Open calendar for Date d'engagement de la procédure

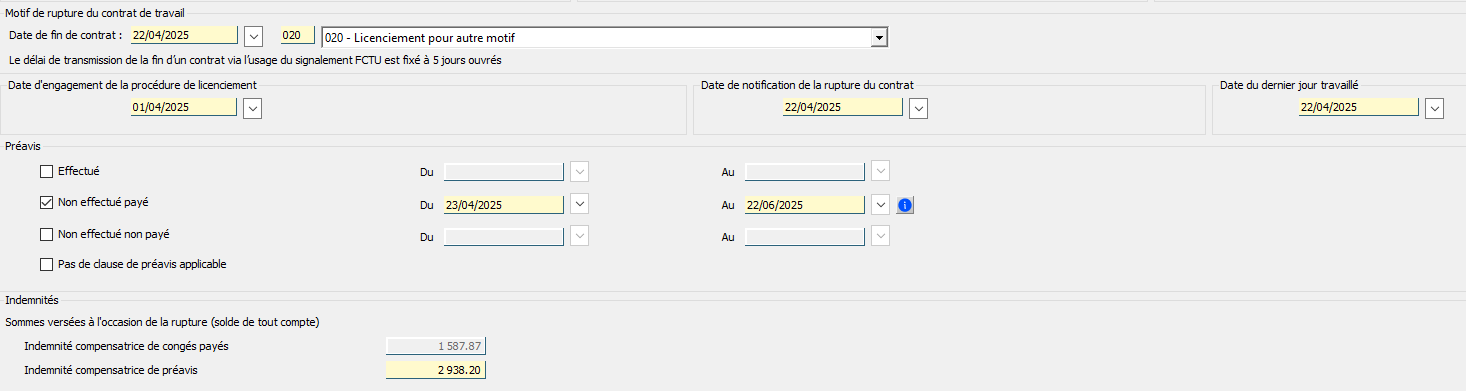pos(252,107)
